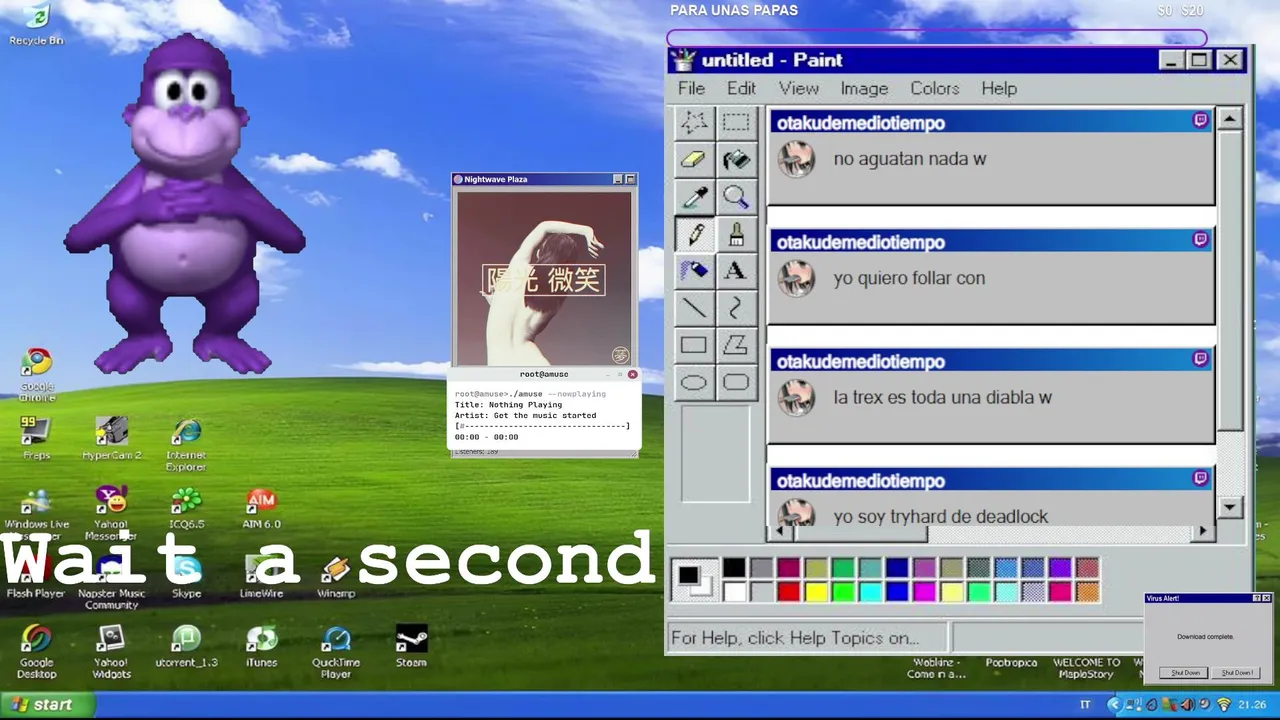1280x720 pixels.
Task: Select the Curve tool in Paint
Action: pos(736,307)
